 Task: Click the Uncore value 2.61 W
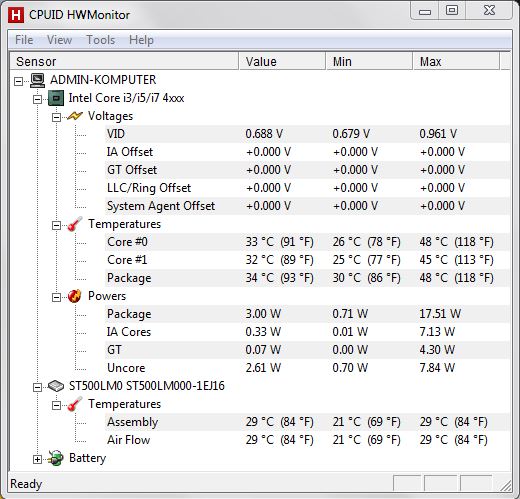pos(263,368)
